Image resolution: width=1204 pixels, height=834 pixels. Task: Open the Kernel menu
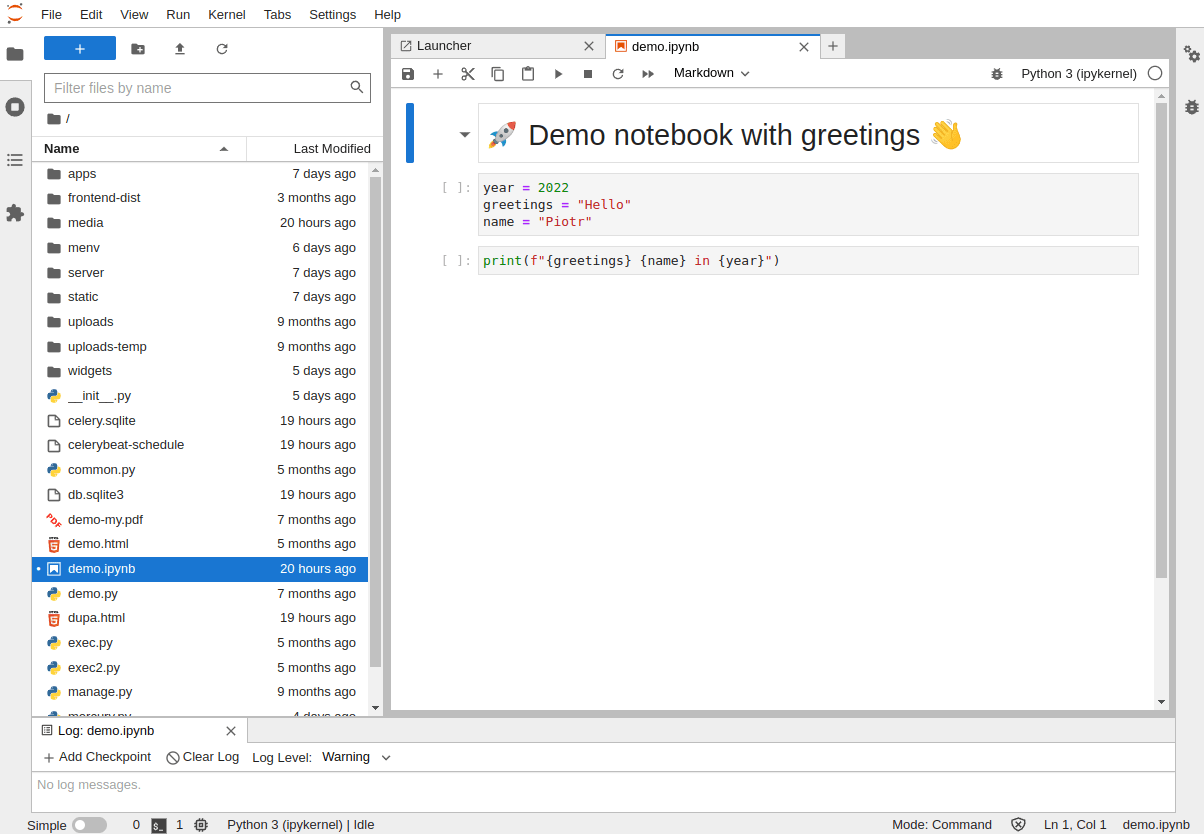pyautogui.click(x=226, y=14)
